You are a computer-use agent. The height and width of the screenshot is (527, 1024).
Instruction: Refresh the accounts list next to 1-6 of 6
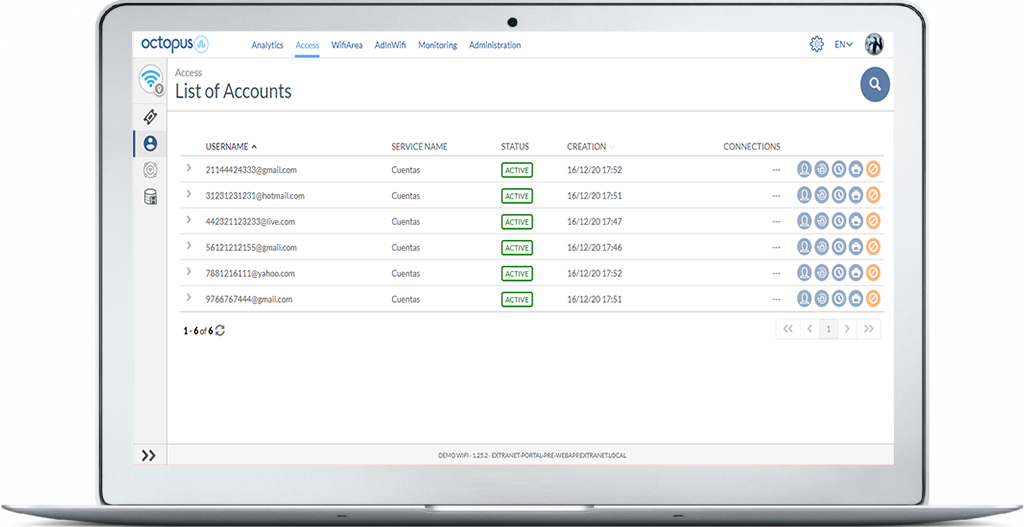[220, 330]
